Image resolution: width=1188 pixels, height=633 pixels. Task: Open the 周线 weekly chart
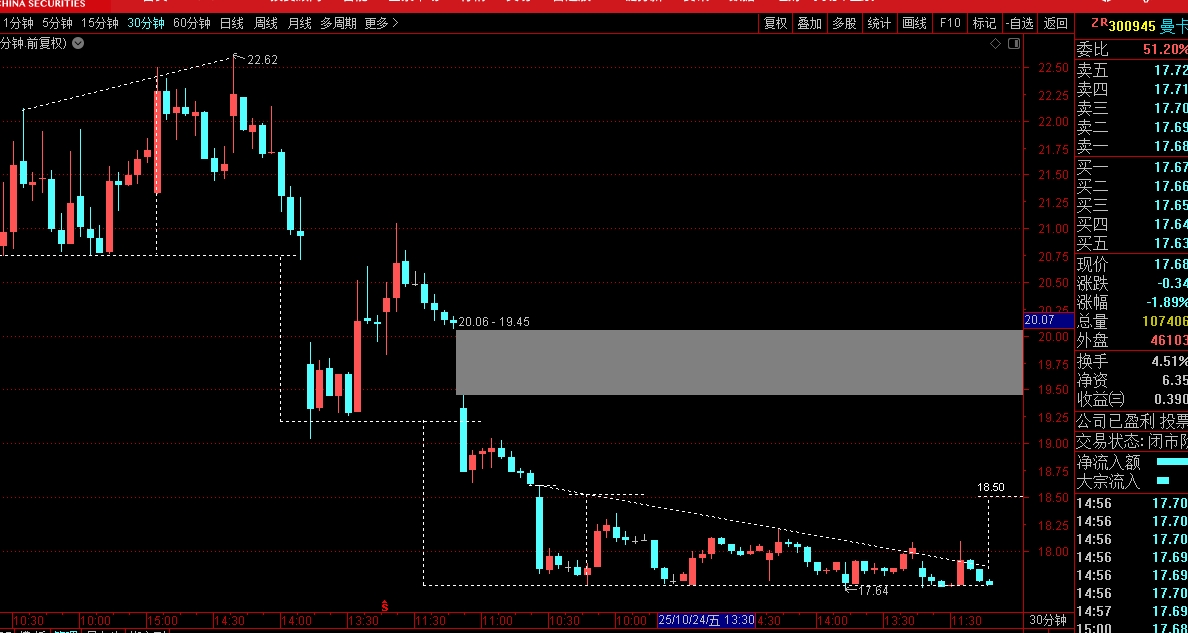tap(266, 24)
